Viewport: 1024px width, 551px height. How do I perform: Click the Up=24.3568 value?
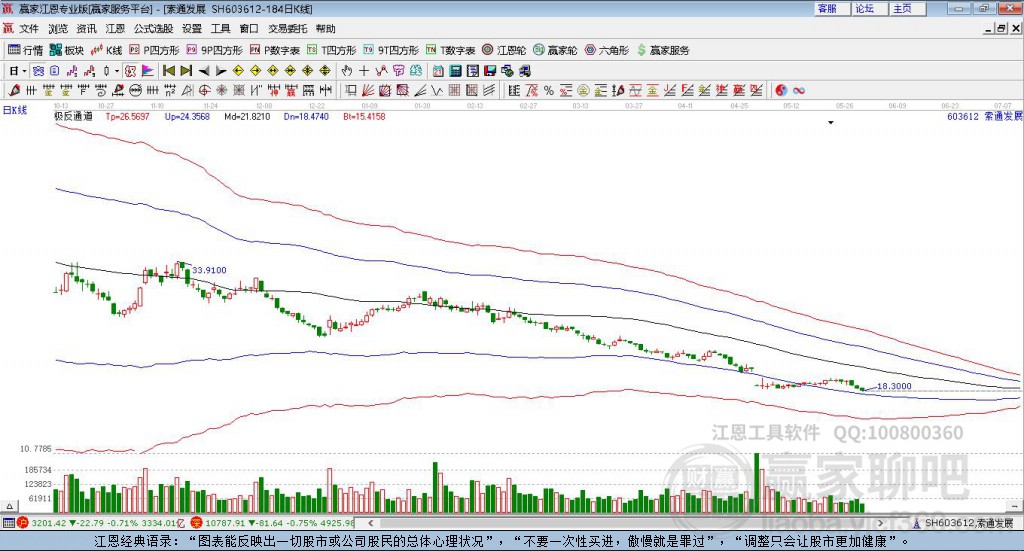pyautogui.click(x=187, y=116)
